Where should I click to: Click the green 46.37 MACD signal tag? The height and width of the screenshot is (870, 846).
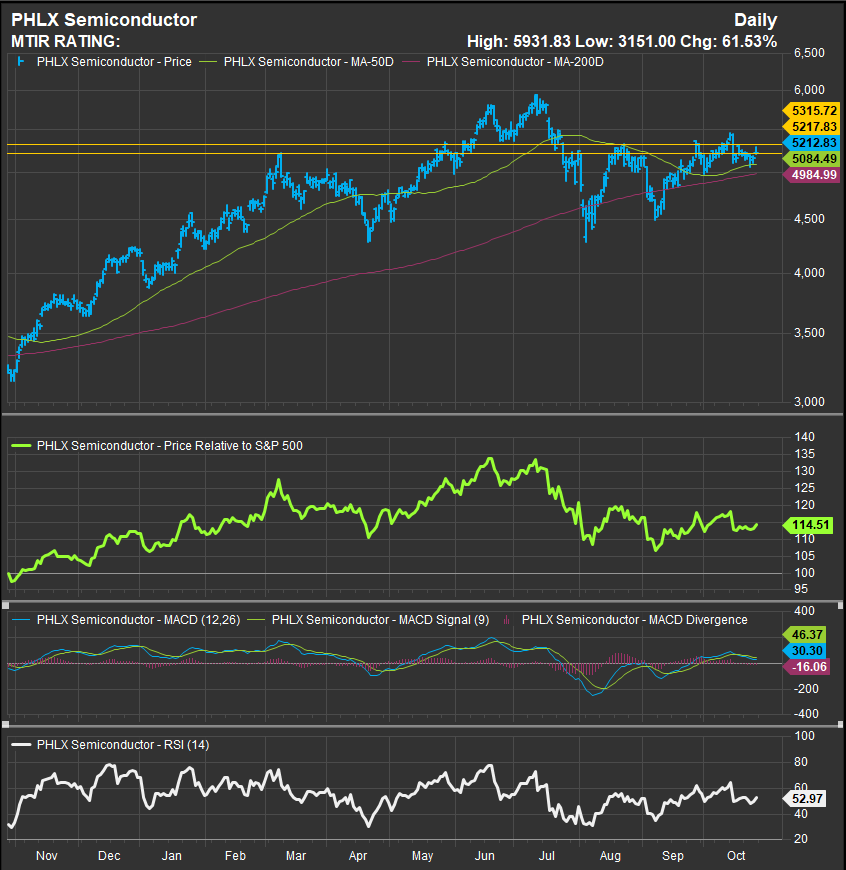[804, 634]
